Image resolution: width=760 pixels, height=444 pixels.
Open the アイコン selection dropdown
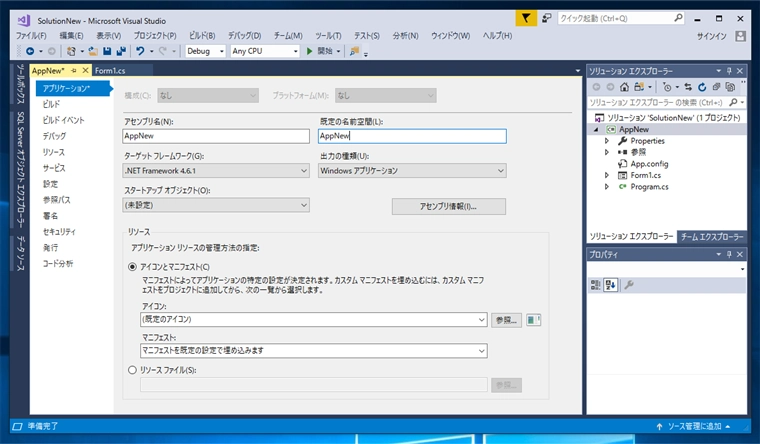(x=314, y=319)
